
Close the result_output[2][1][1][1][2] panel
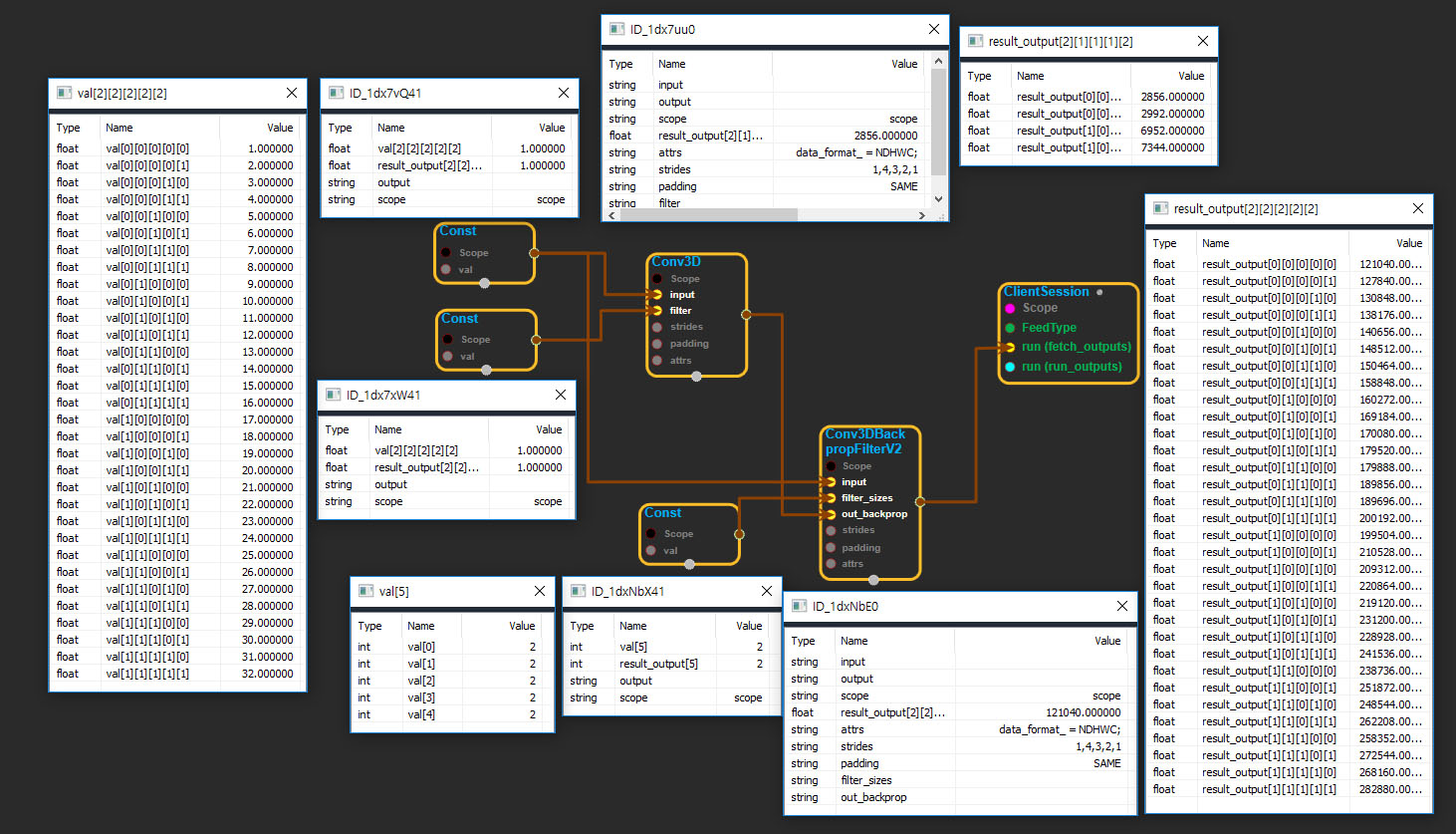coord(1203,41)
